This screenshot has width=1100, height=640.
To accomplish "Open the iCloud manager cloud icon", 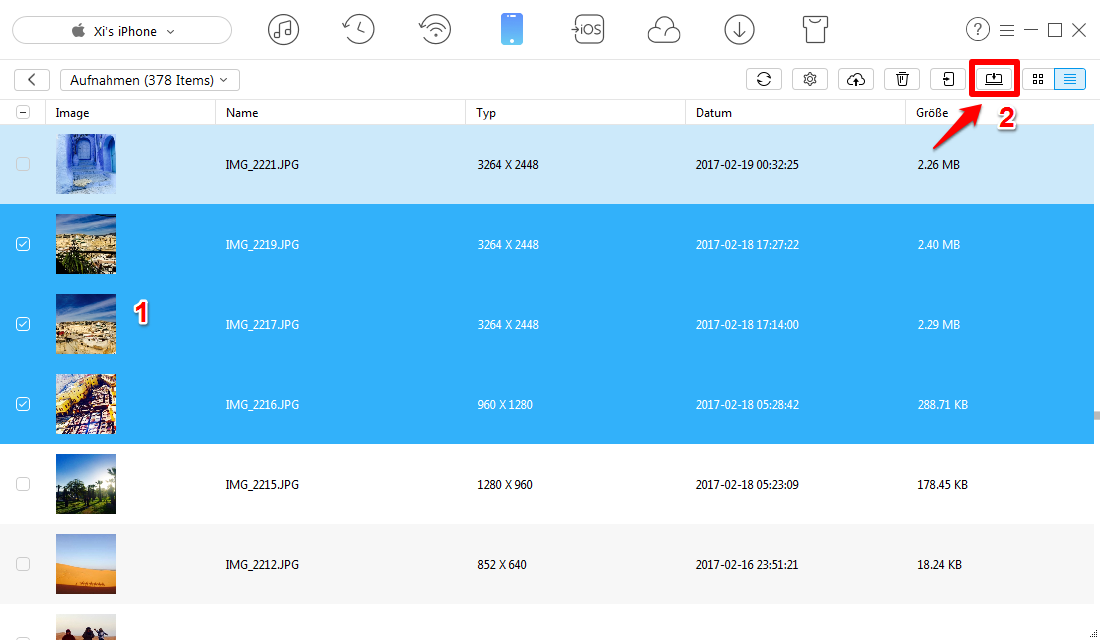I will click(664, 30).
